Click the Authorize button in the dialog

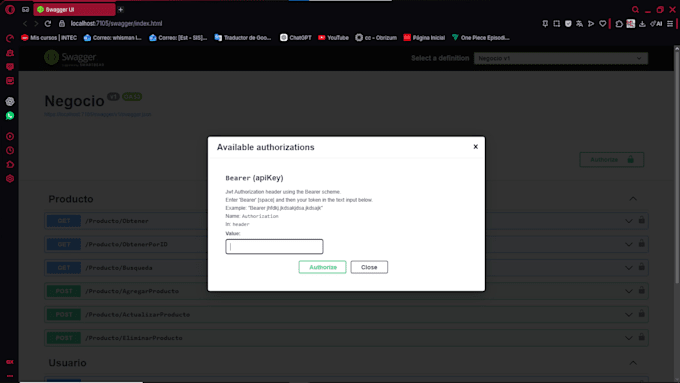(322, 267)
